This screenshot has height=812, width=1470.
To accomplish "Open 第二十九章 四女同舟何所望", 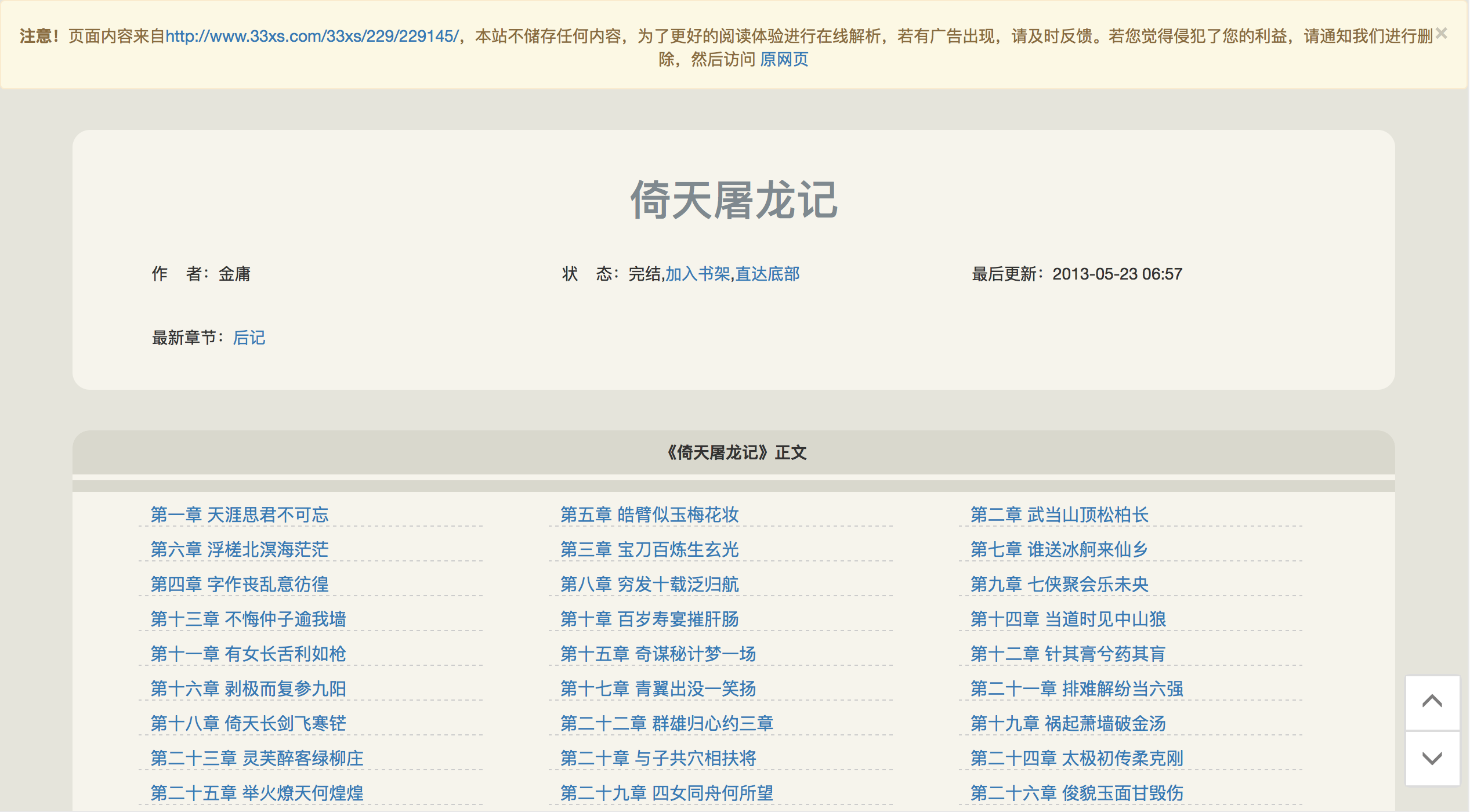I will pos(667,793).
